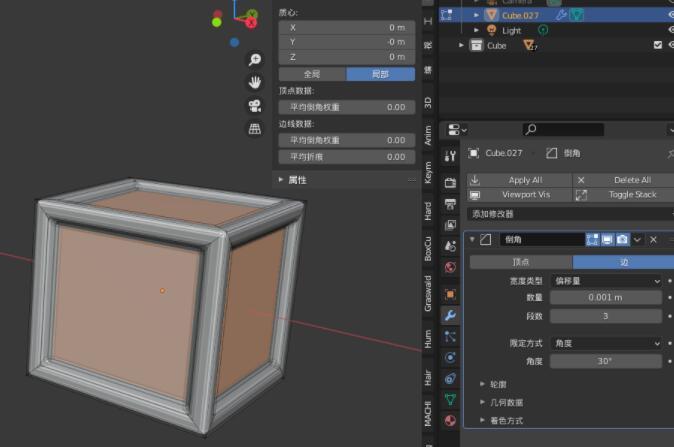The height and width of the screenshot is (447, 674).
Task: Click the red X axis on navigation gizmo
Action: pyautogui.click(x=251, y=21)
